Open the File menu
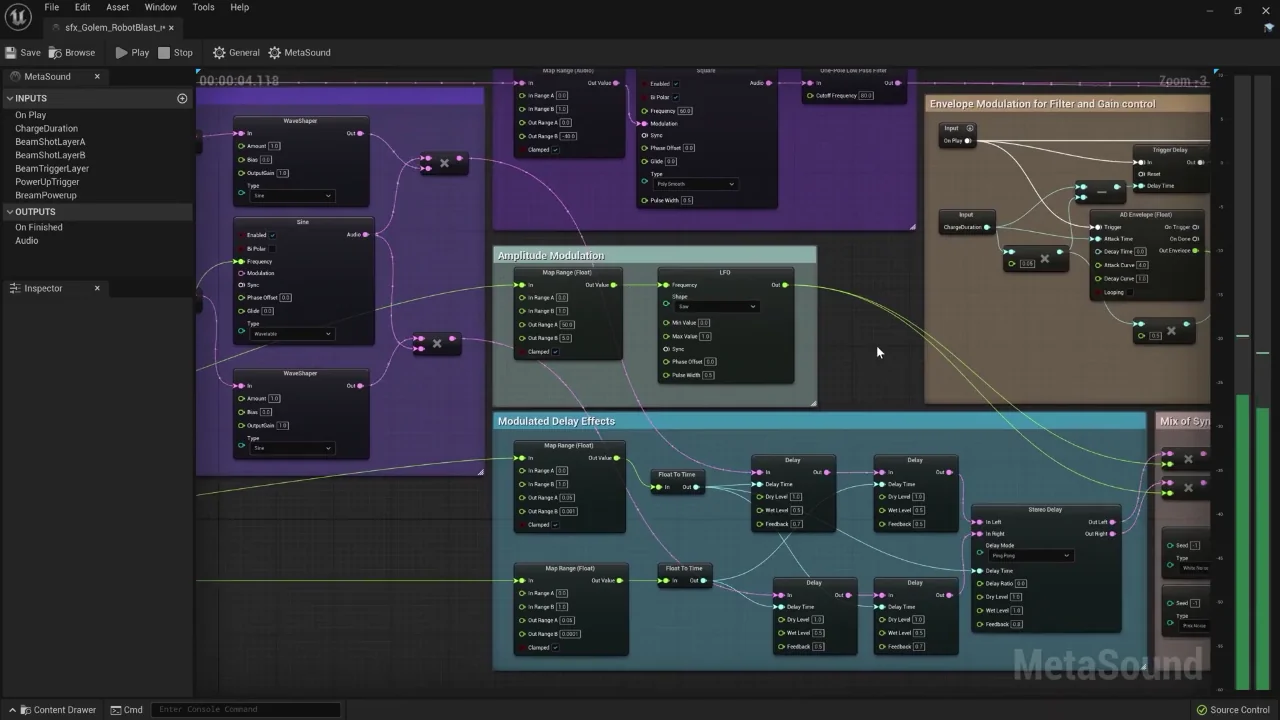 (51, 7)
